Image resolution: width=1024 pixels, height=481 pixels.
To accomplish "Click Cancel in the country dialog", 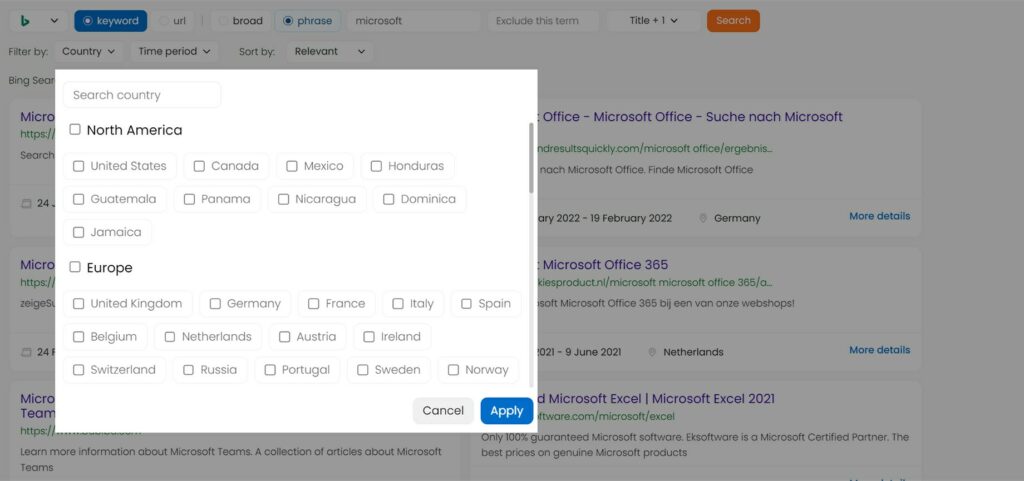I will click(443, 411).
